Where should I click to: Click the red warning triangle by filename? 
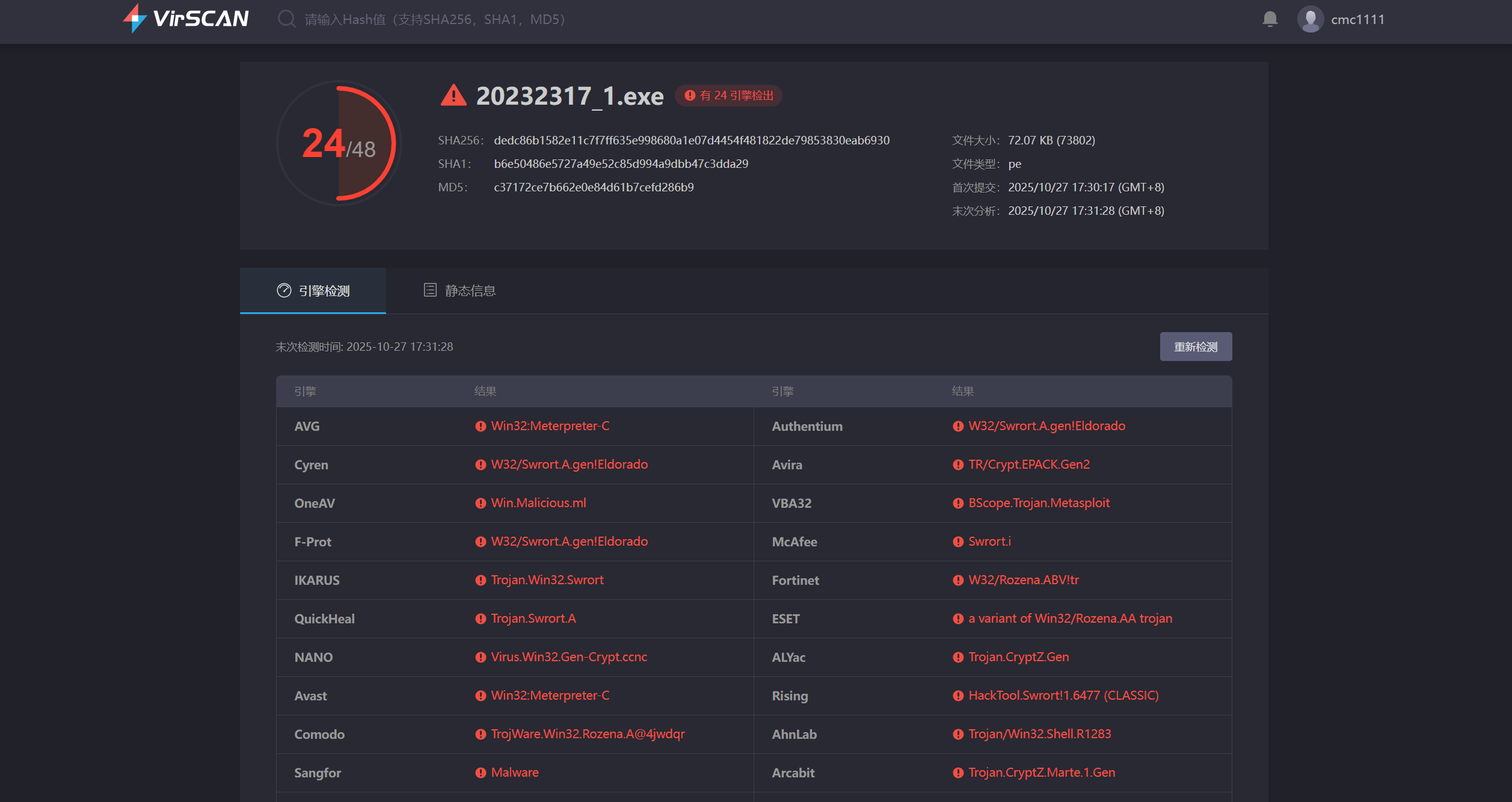(453, 96)
